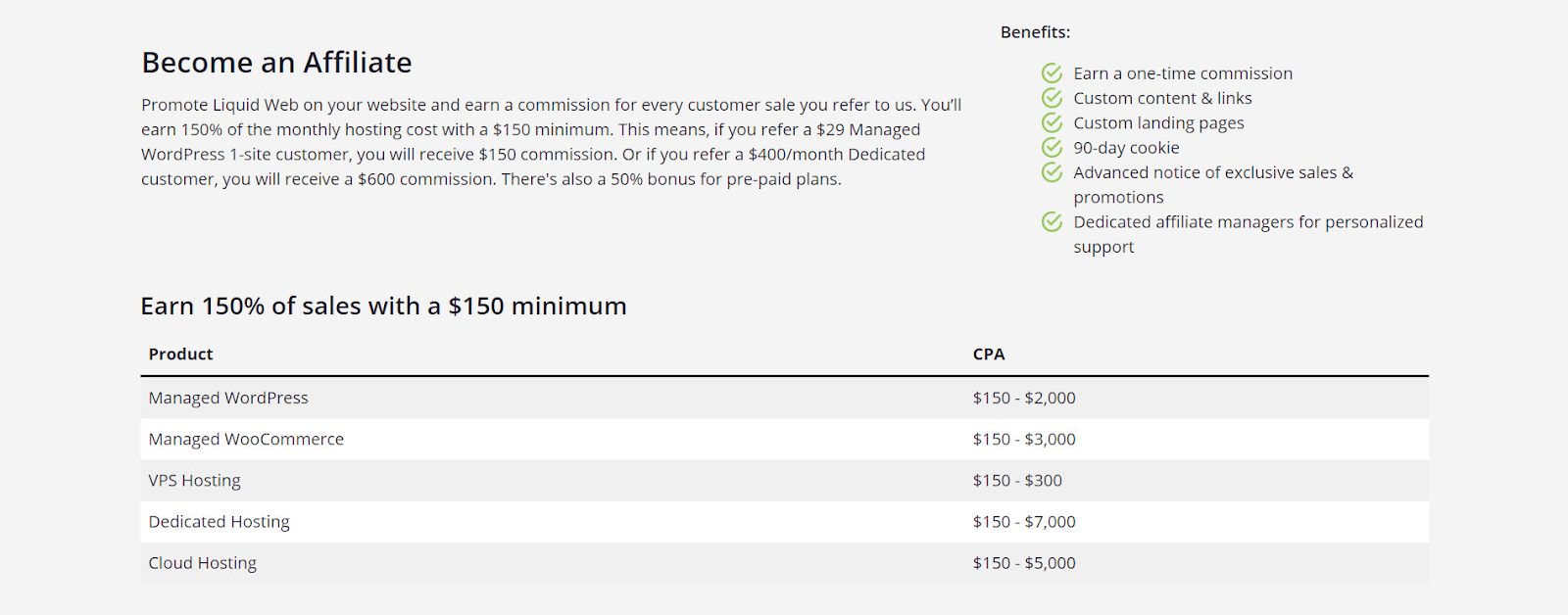Click the "Product" column header
This screenshot has width=1568, height=615.
(180, 355)
